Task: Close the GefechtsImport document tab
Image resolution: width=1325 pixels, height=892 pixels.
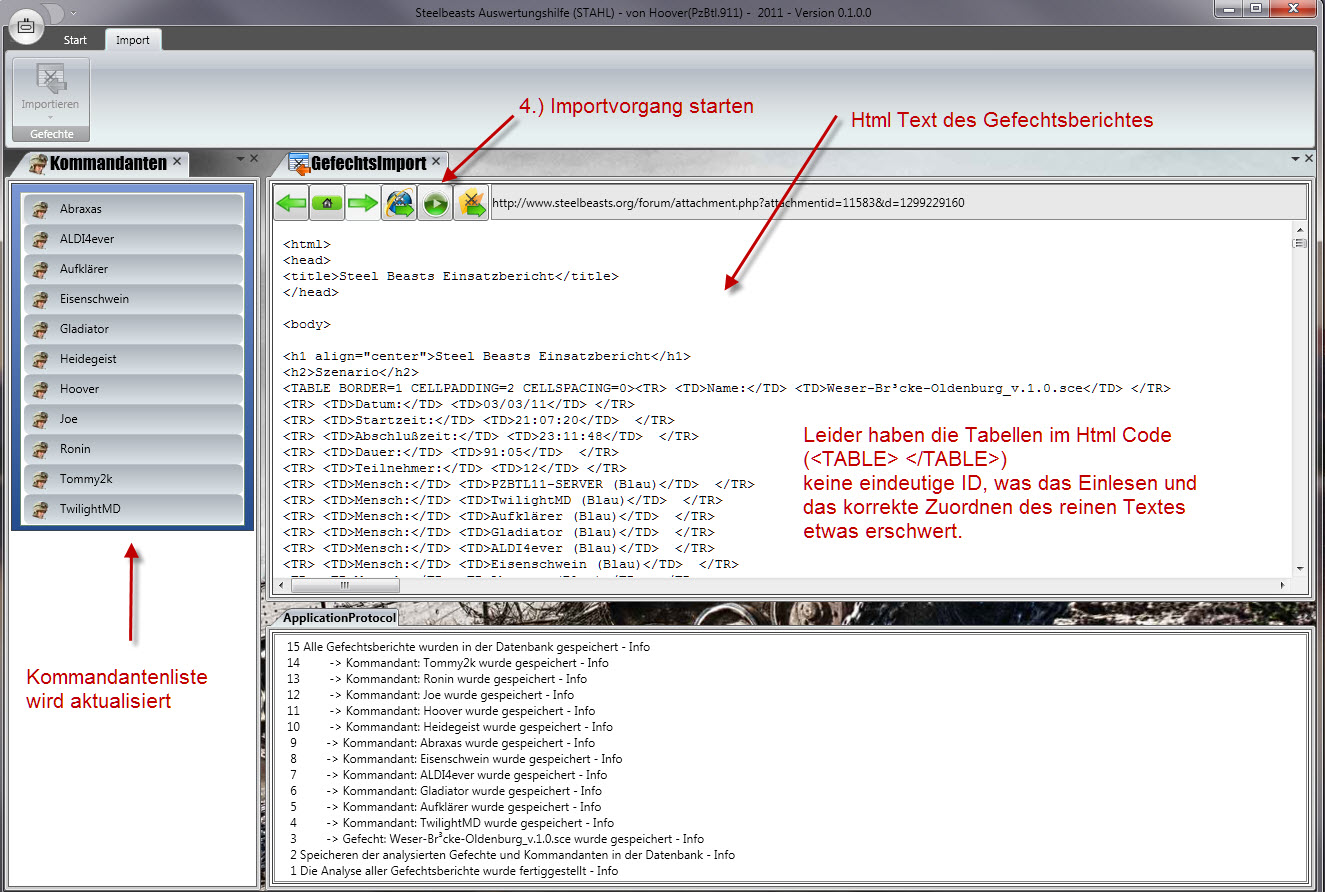Action: click(437, 162)
